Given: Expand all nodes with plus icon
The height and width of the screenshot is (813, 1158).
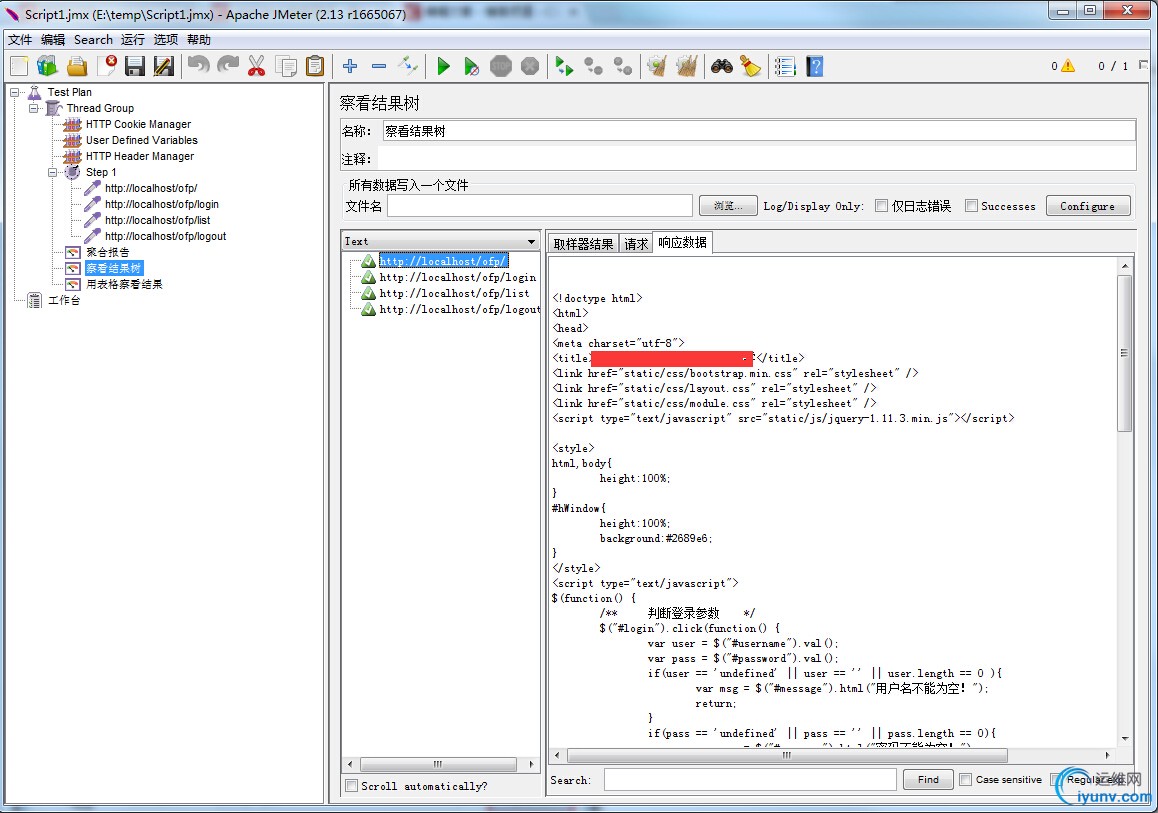Looking at the screenshot, I should click(350, 66).
